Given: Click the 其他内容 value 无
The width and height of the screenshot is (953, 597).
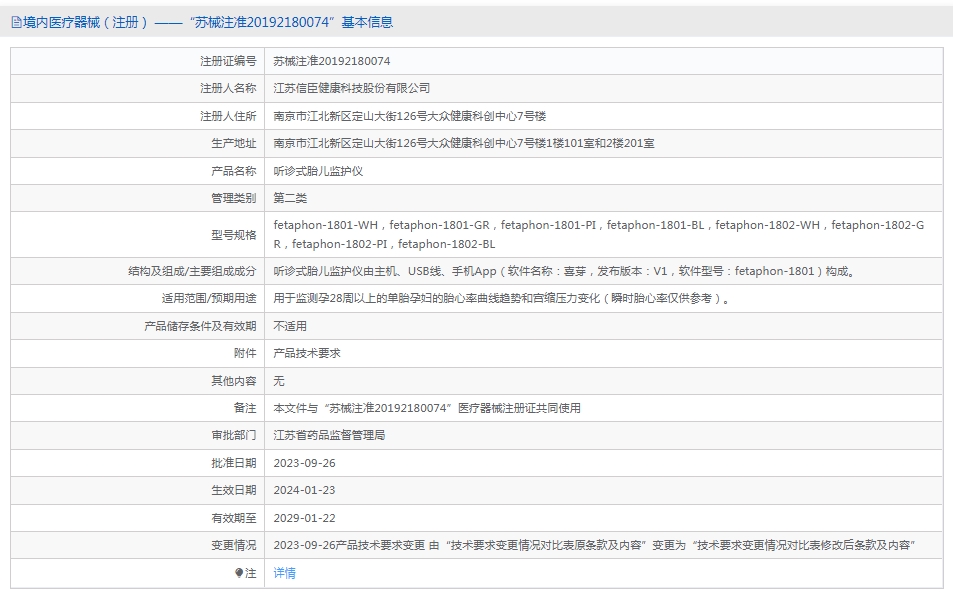Looking at the screenshot, I should tap(279, 381).
